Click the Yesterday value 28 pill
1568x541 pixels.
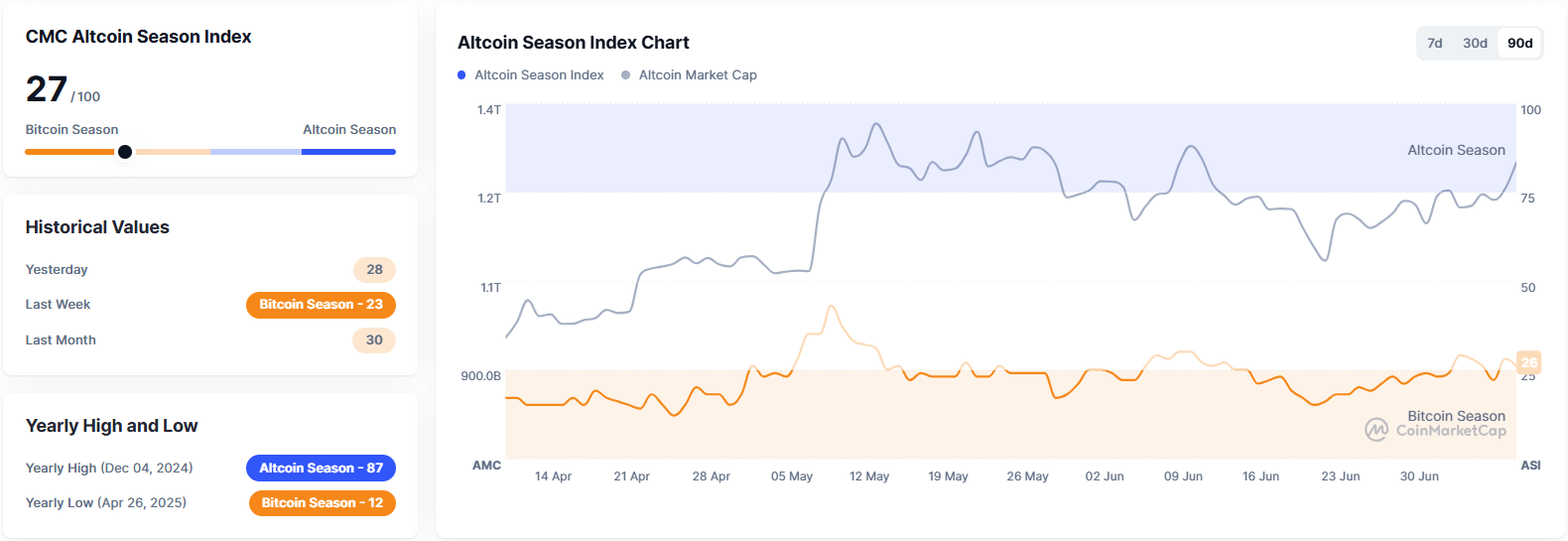pos(374,269)
